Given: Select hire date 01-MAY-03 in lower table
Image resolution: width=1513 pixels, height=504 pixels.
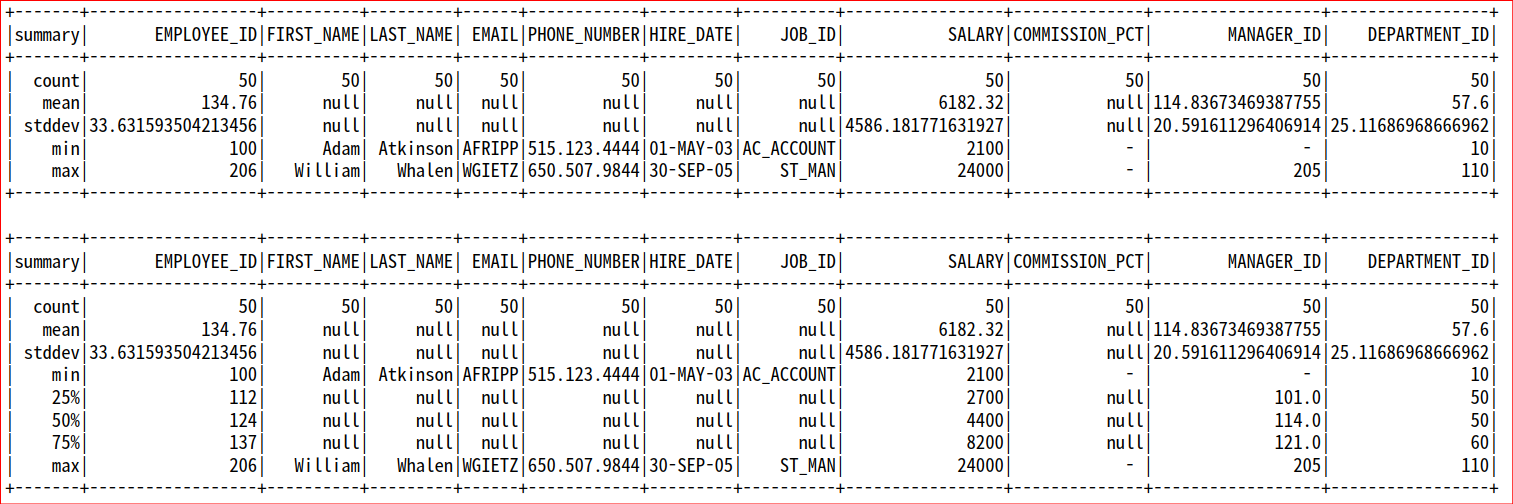Looking at the screenshot, I should coord(691,375).
